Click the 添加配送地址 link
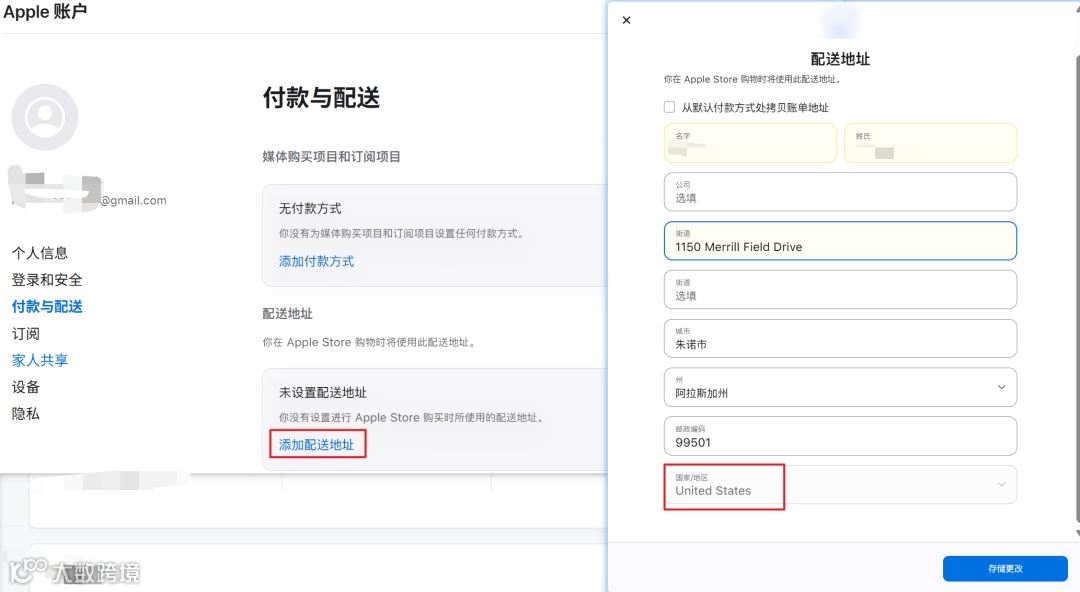Viewport: 1080px width, 592px height. click(x=316, y=445)
